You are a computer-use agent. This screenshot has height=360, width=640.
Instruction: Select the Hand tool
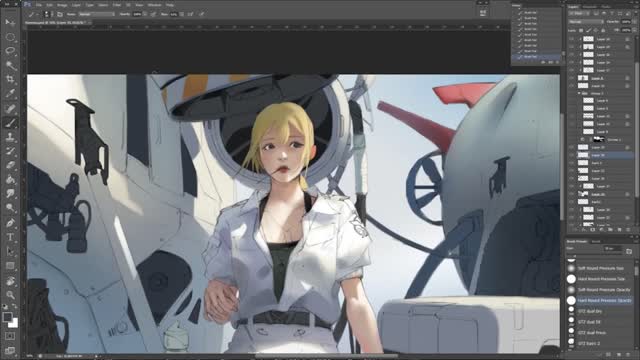10,280
